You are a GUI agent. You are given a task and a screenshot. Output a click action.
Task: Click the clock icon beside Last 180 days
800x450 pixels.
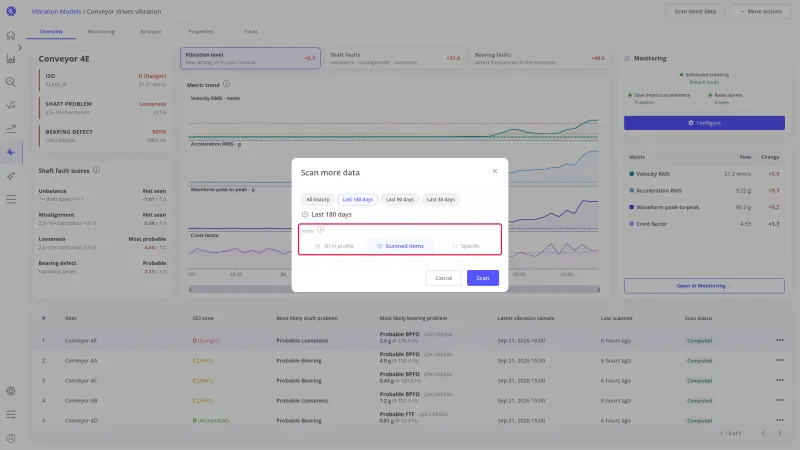[x=305, y=214]
